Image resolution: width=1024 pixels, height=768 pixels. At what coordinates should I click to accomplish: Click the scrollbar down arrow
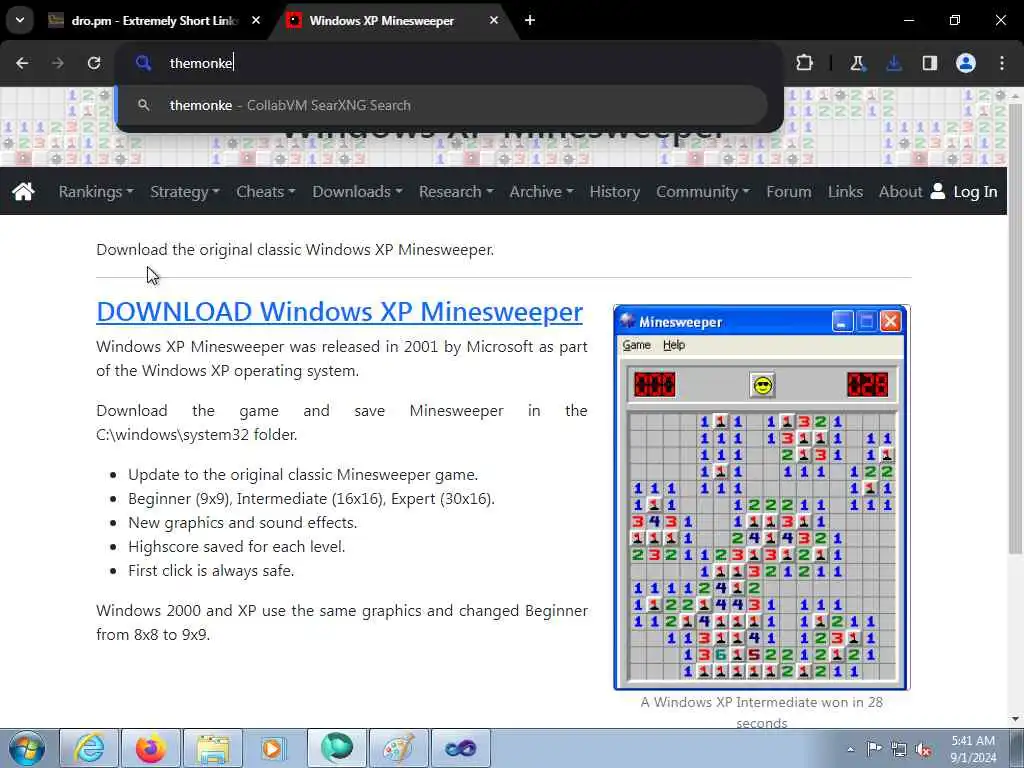[1016, 719]
